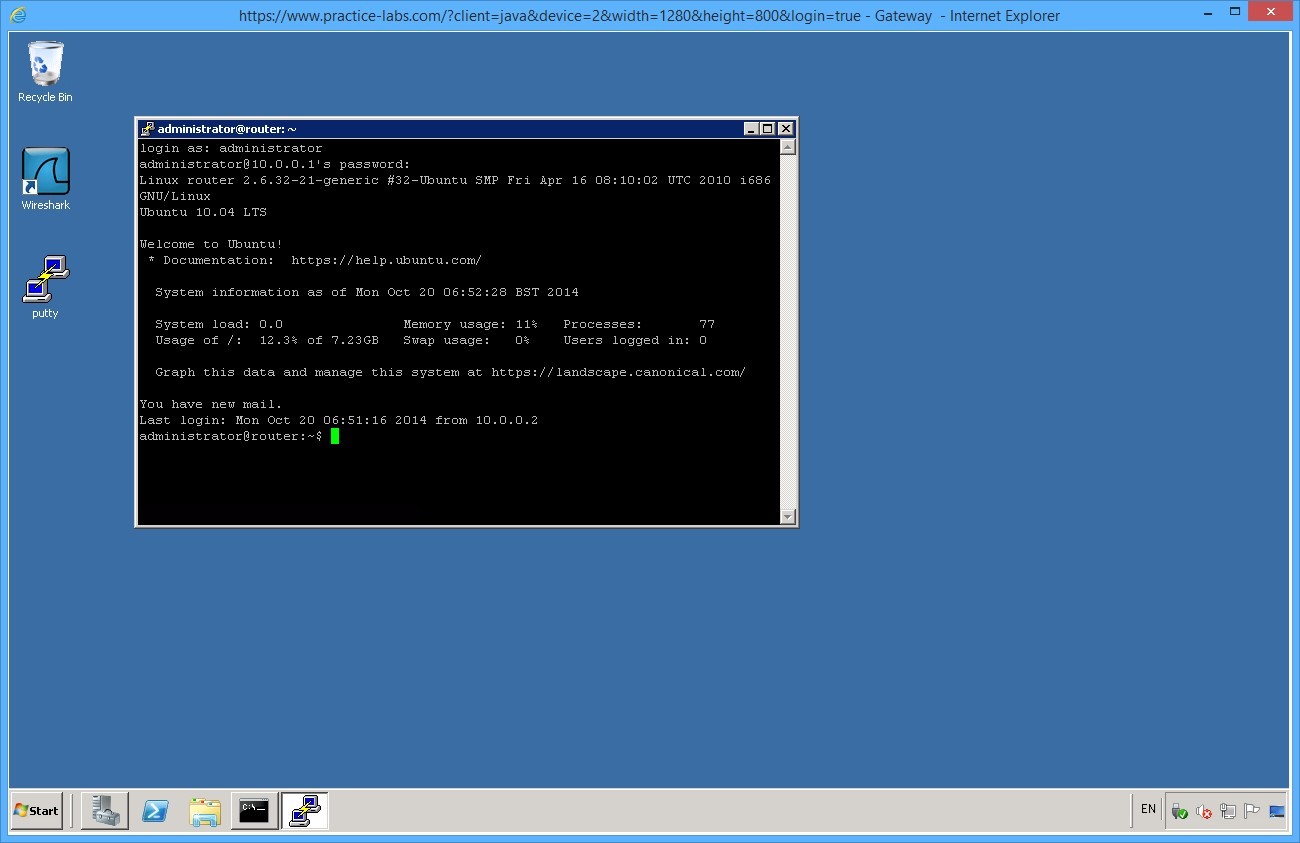
Task: Click the help.ubuntu.com documentation link
Action: click(x=386, y=260)
